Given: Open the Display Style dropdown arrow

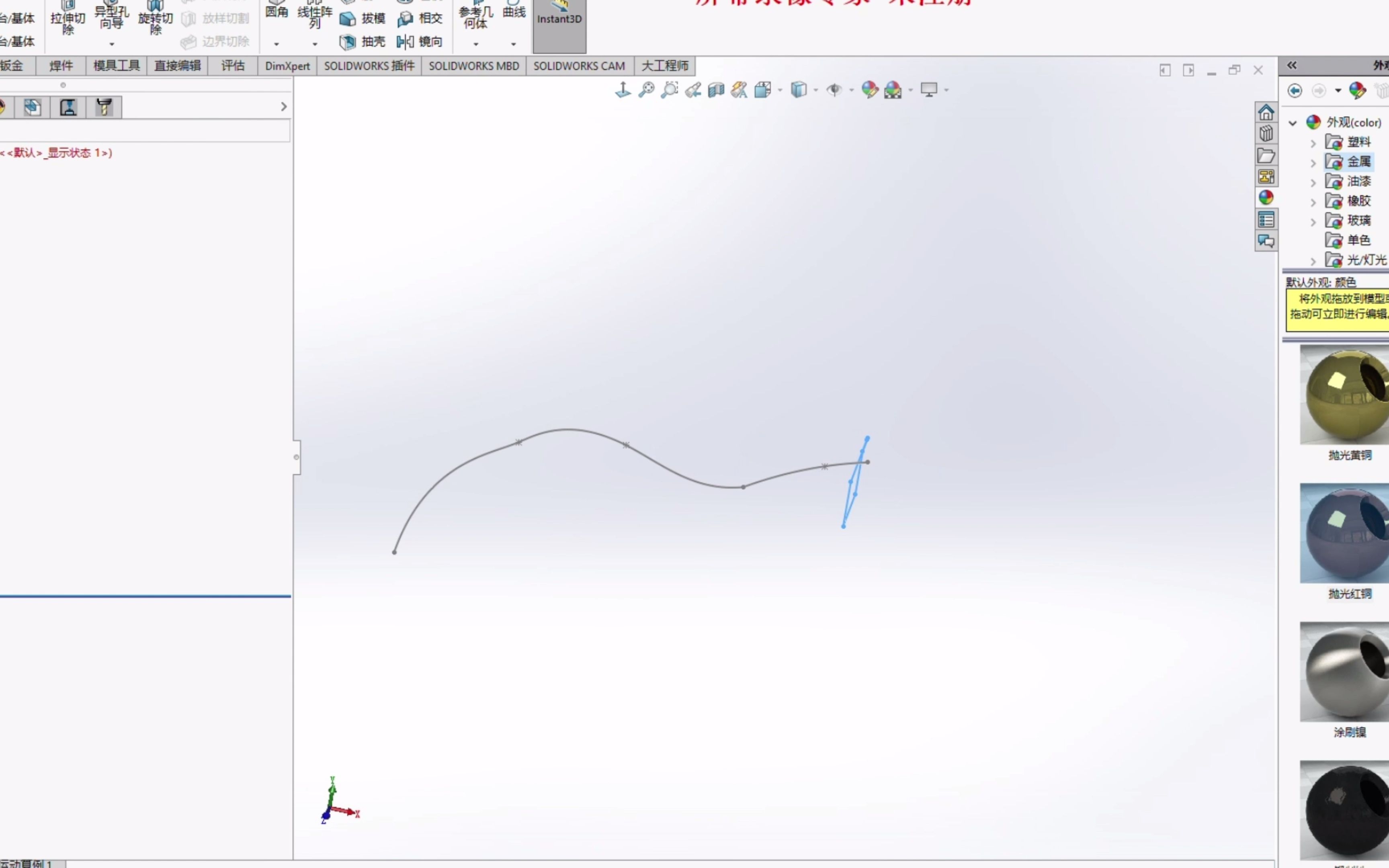Looking at the screenshot, I should point(815,90).
